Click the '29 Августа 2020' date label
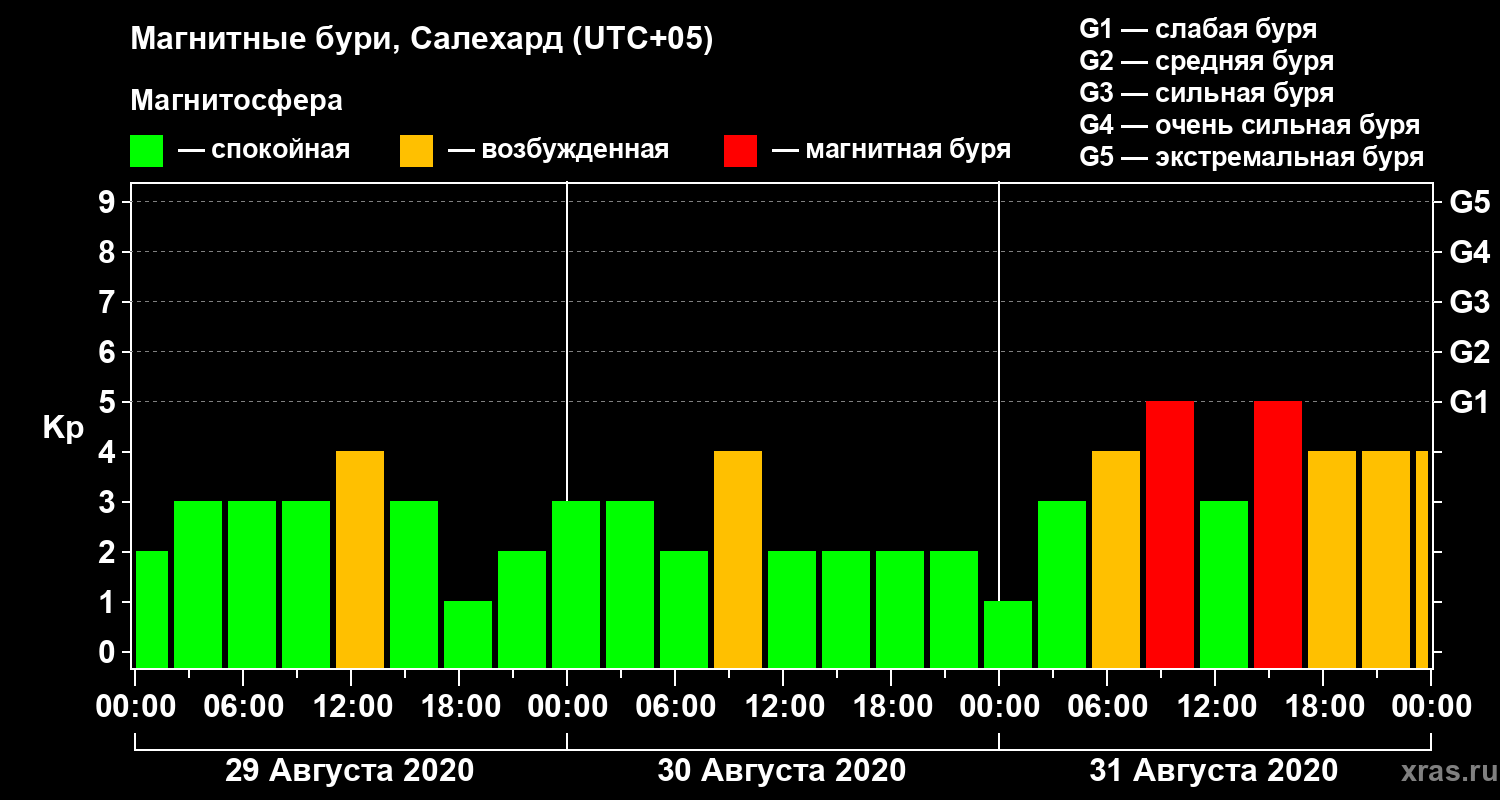This screenshot has width=1500, height=800. coord(349,771)
